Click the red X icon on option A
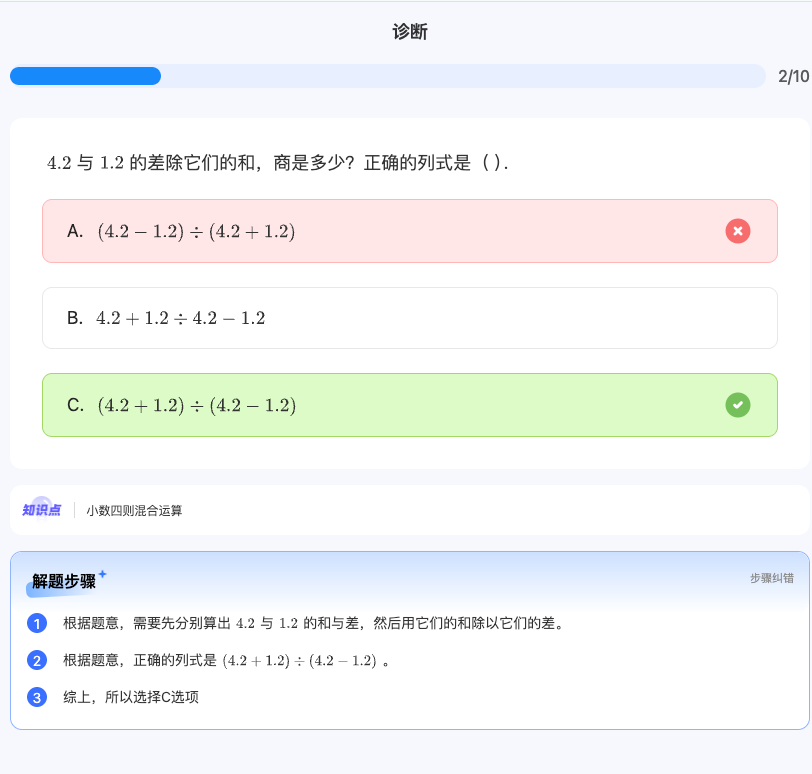 click(738, 231)
